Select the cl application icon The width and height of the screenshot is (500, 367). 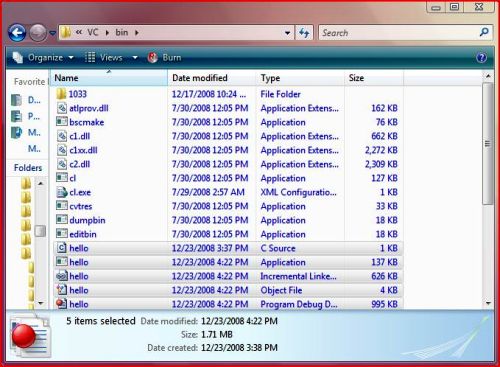point(62,178)
